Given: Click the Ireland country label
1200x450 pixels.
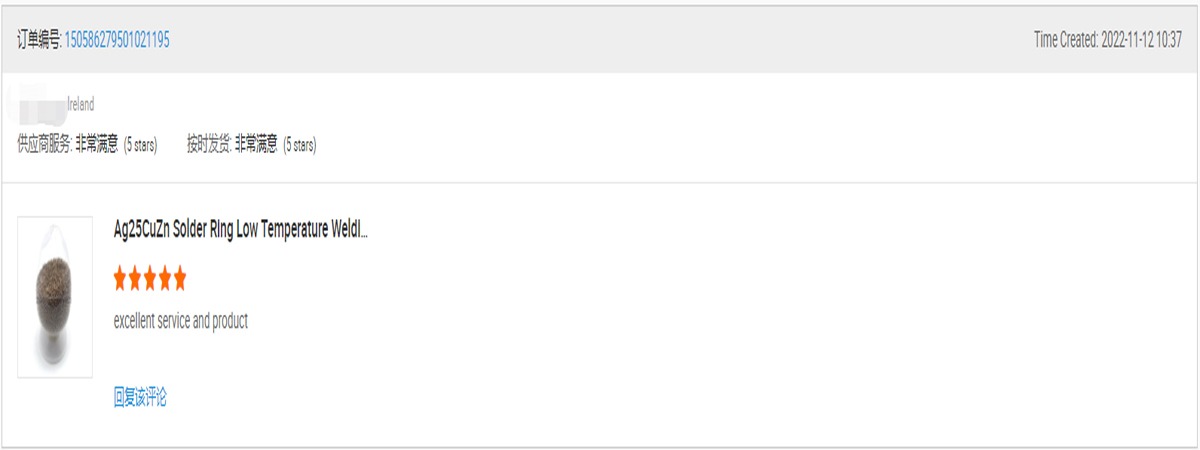Looking at the screenshot, I should pyautogui.click(x=80, y=104).
